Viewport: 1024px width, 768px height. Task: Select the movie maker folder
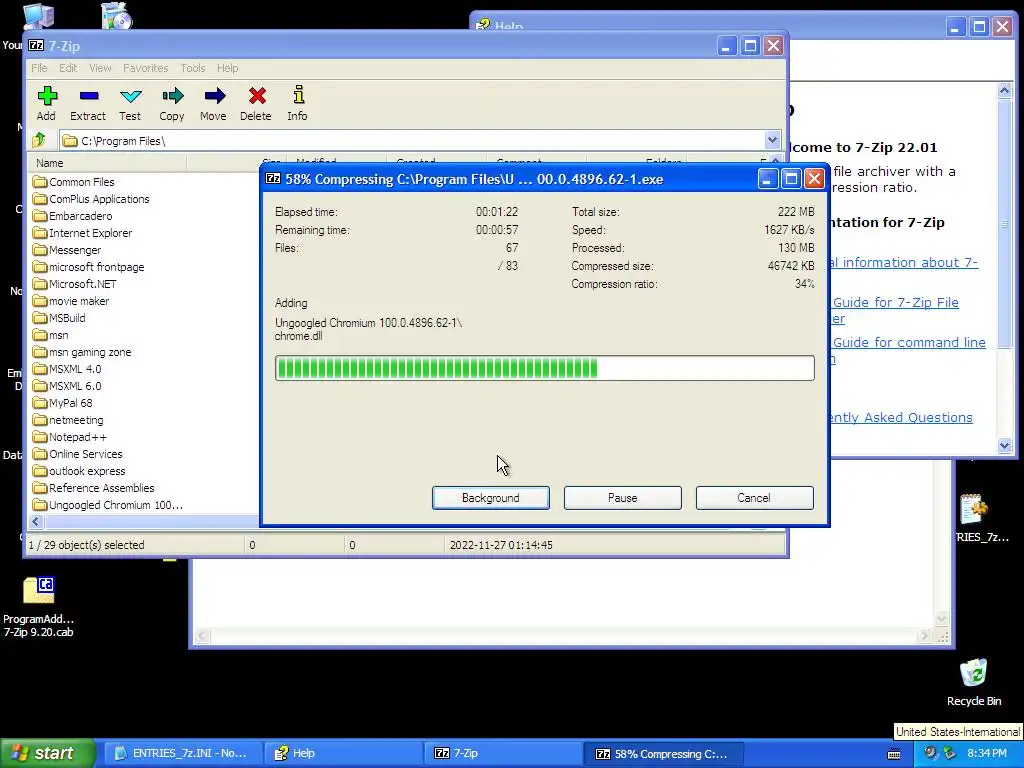tap(71, 301)
